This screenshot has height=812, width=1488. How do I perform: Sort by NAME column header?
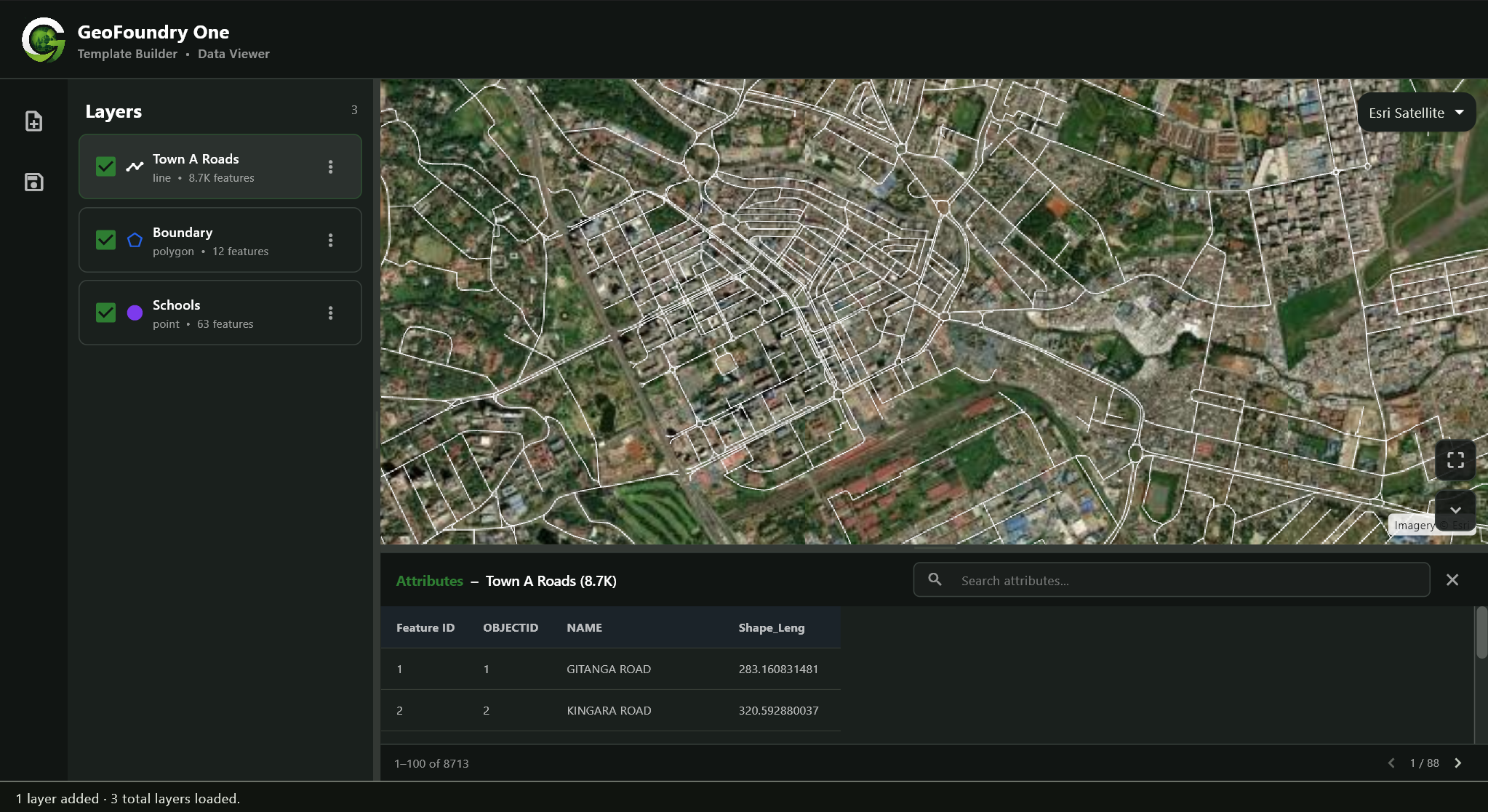point(584,627)
